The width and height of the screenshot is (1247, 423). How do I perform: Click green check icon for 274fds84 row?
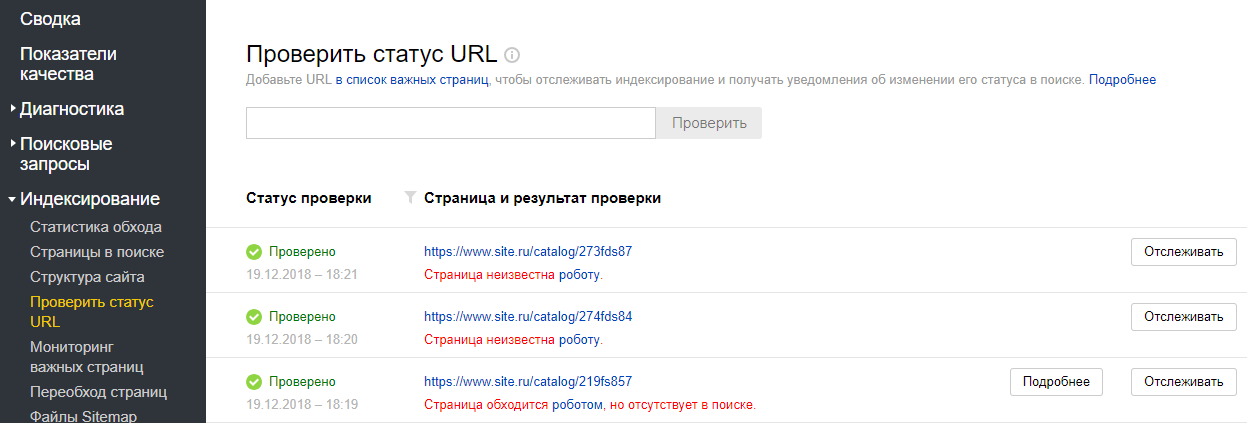(x=254, y=317)
